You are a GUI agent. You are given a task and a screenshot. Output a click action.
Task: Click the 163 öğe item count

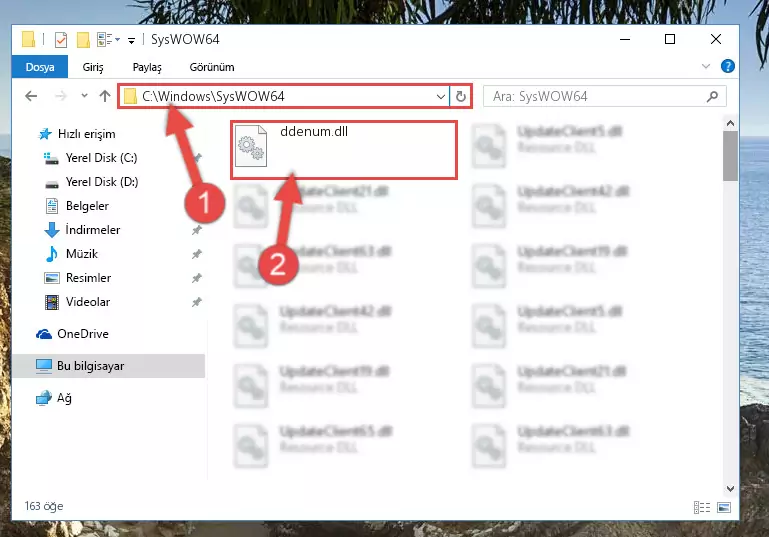[x=44, y=506]
